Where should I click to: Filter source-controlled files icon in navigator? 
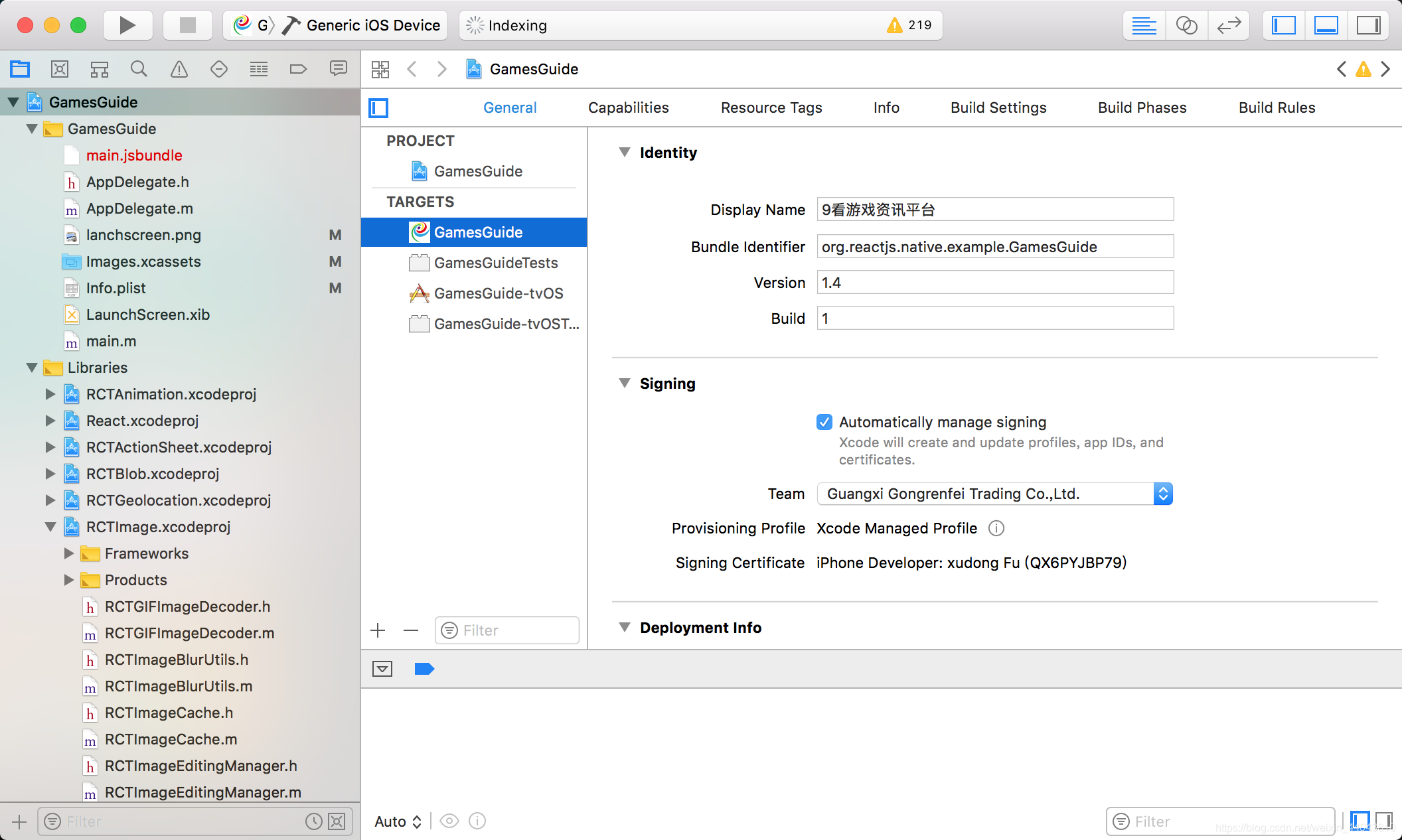click(337, 821)
